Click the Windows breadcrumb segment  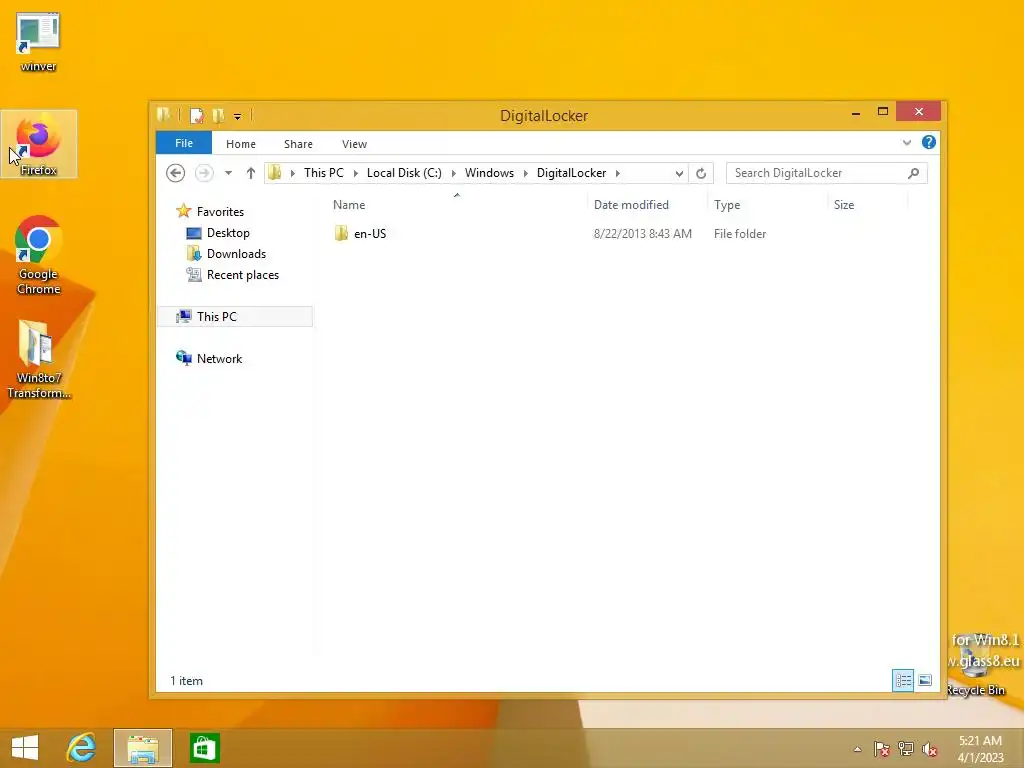489,173
